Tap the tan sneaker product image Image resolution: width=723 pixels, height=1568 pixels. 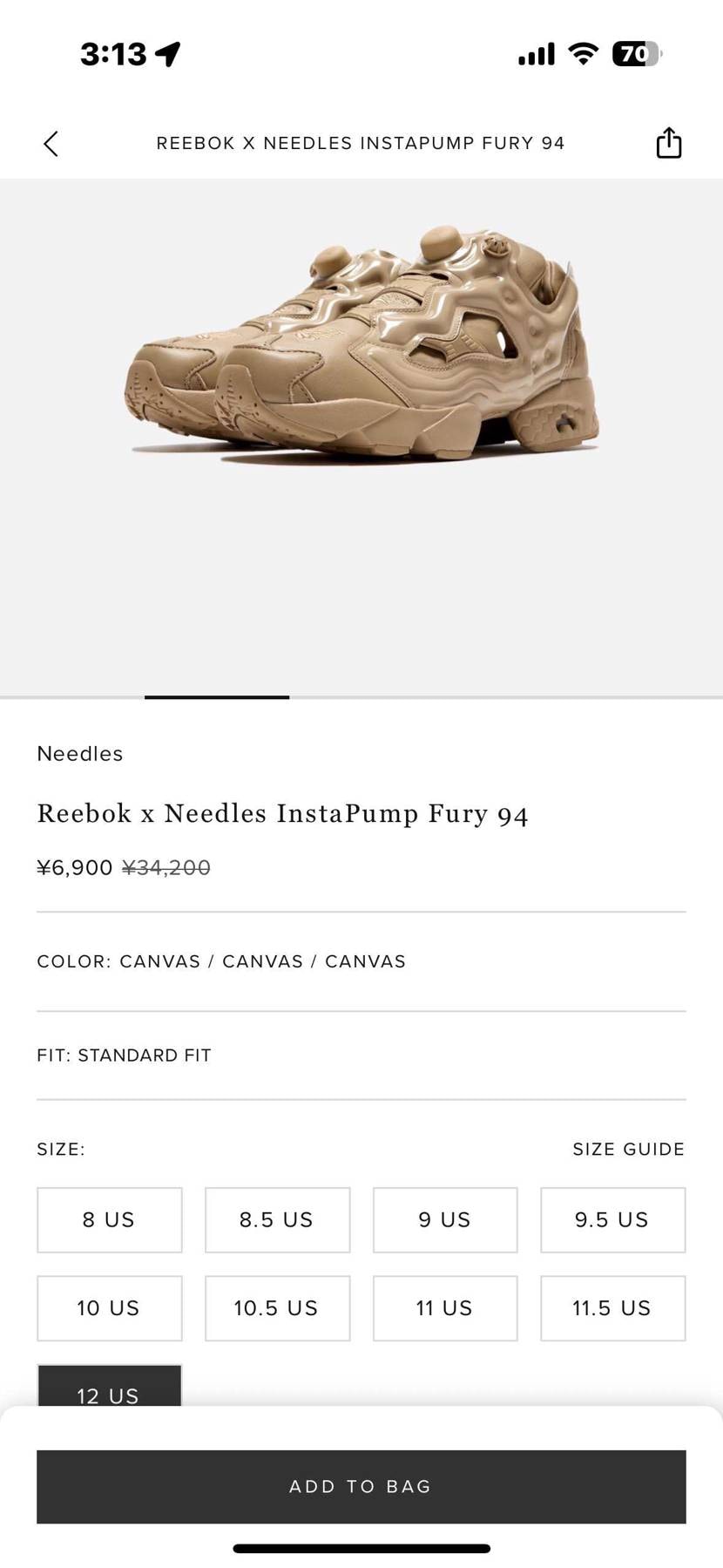click(x=361, y=349)
